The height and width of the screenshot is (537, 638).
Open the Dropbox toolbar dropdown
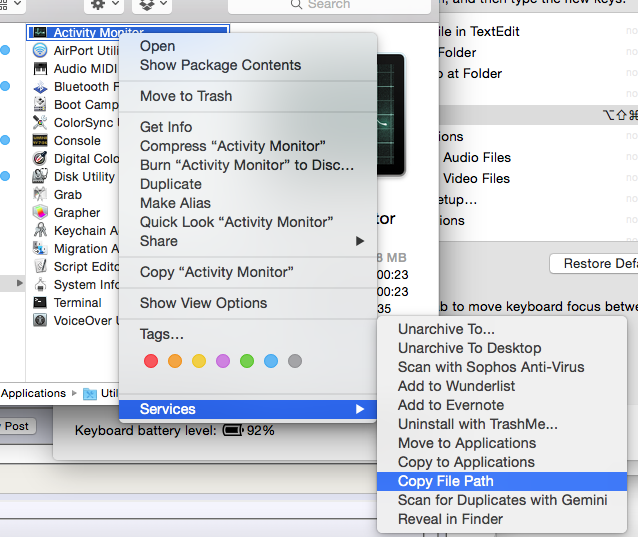(152, 4)
